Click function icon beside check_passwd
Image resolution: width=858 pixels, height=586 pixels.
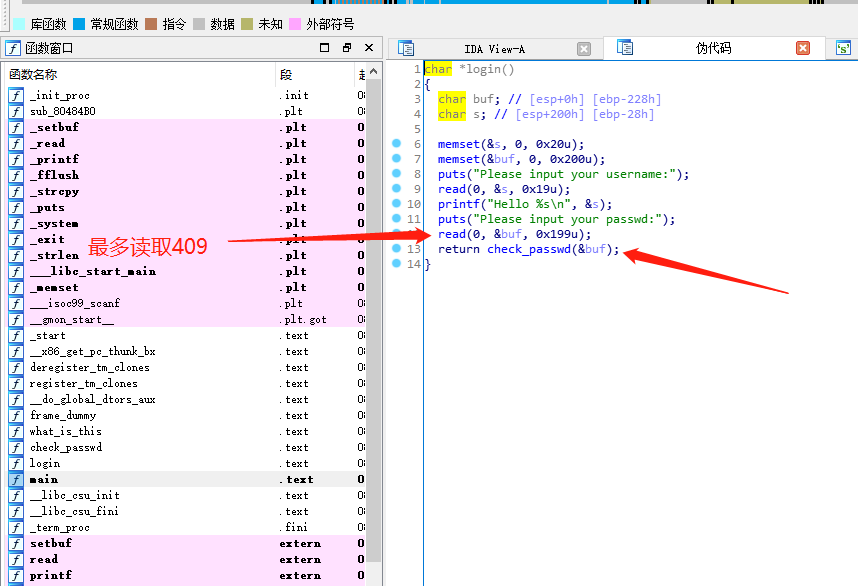pyautogui.click(x=16, y=448)
